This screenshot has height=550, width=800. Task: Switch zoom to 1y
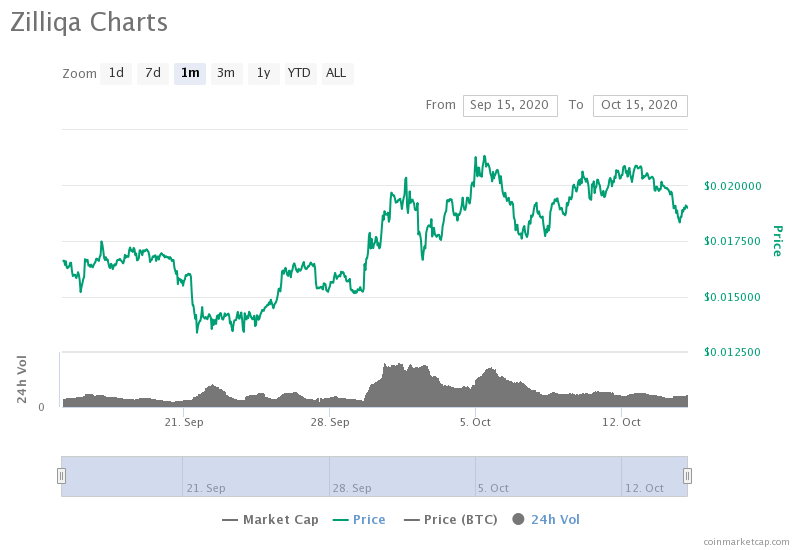click(263, 73)
